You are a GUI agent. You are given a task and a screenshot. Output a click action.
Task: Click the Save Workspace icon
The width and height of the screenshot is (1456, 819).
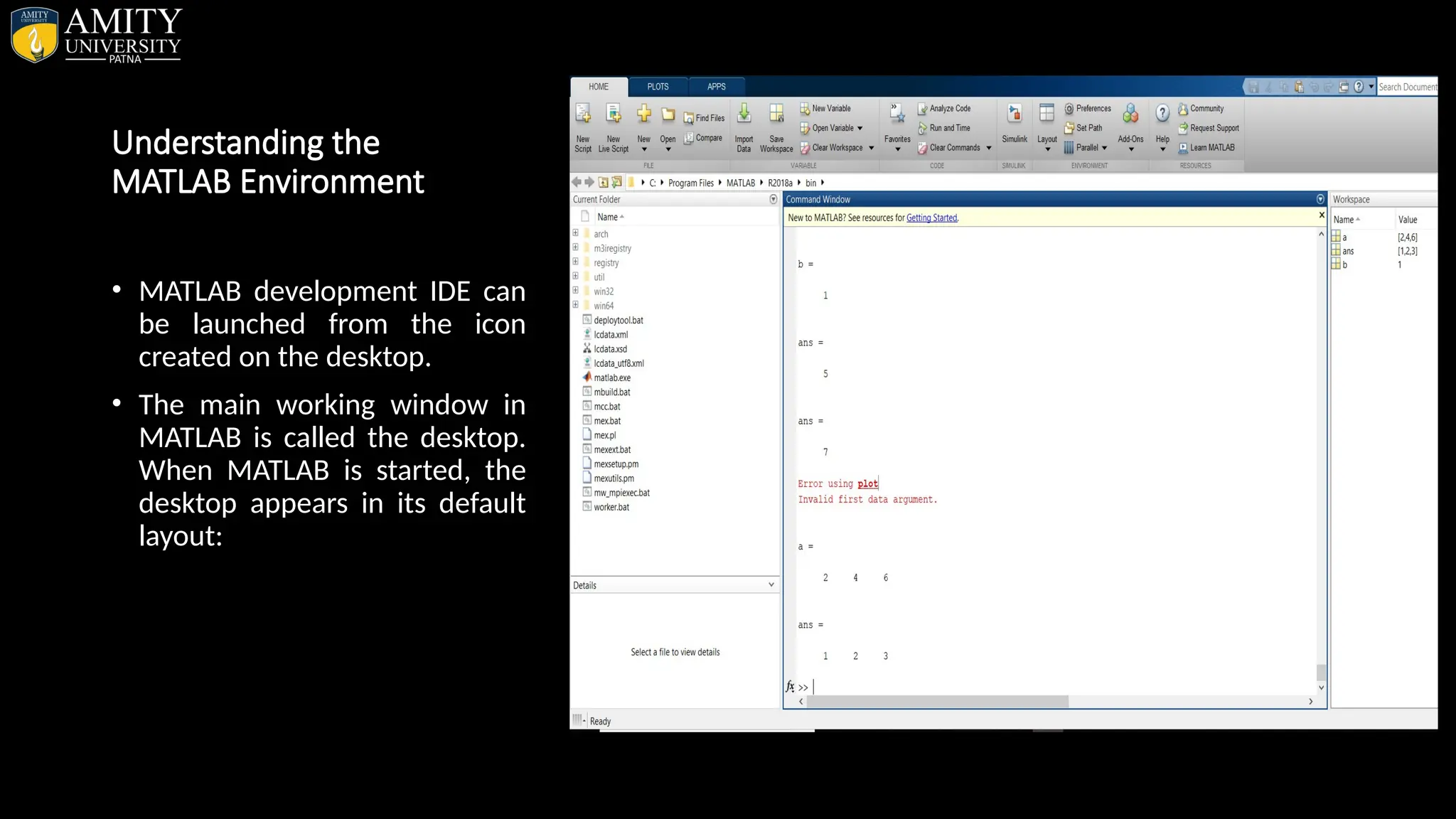tap(776, 114)
